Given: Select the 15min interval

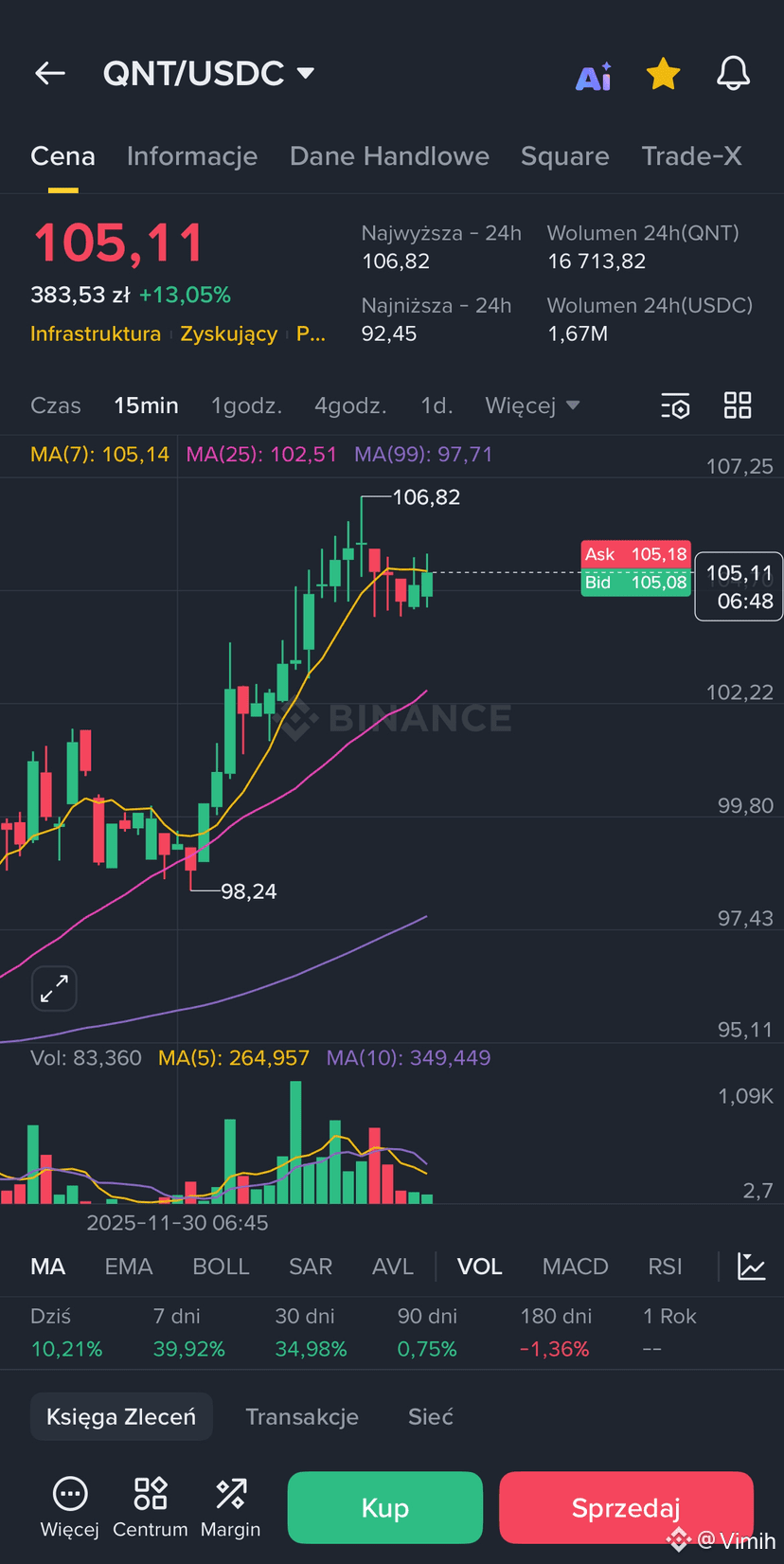Looking at the screenshot, I should pos(146,405).
